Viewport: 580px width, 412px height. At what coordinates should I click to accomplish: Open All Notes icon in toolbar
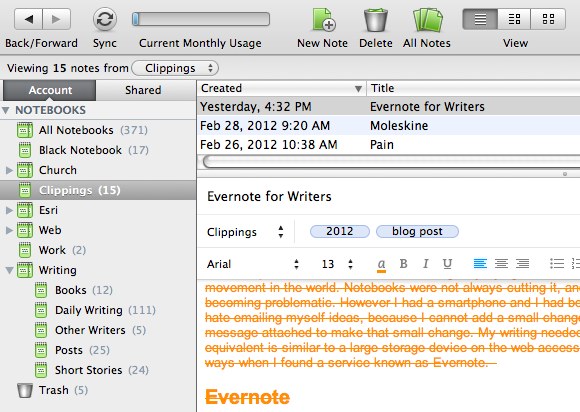tap(427, 20)
